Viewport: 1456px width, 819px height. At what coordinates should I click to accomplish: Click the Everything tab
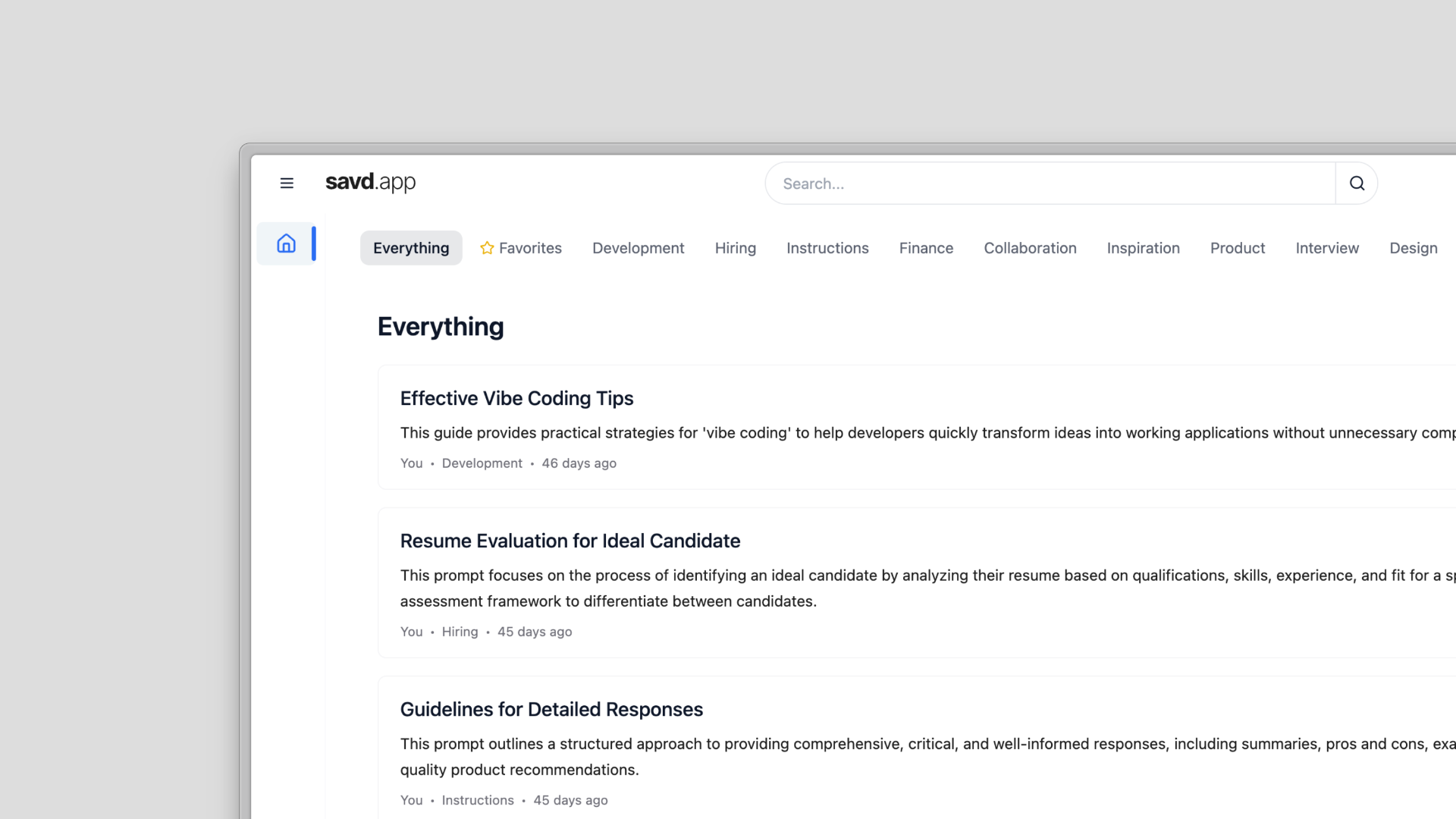[x=410, y=248]
